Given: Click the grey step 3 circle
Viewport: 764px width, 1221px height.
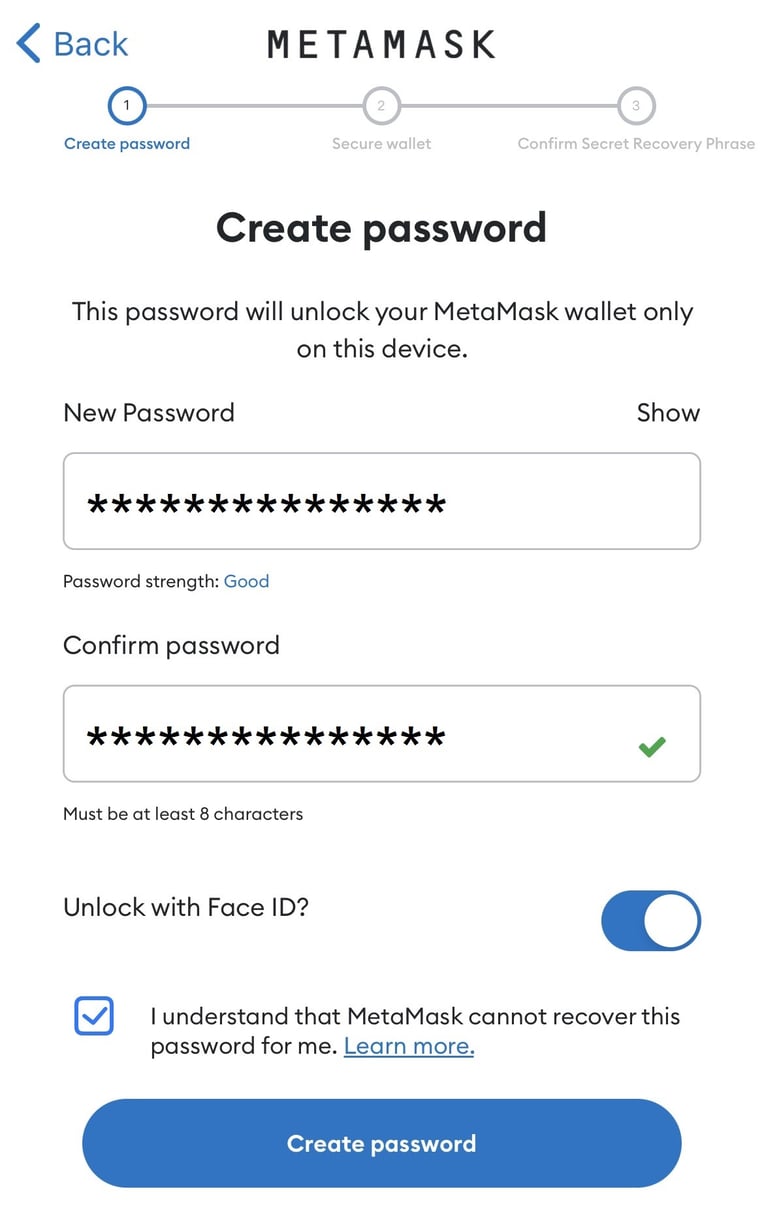Looking at the screenshot, I should (636, 105).
